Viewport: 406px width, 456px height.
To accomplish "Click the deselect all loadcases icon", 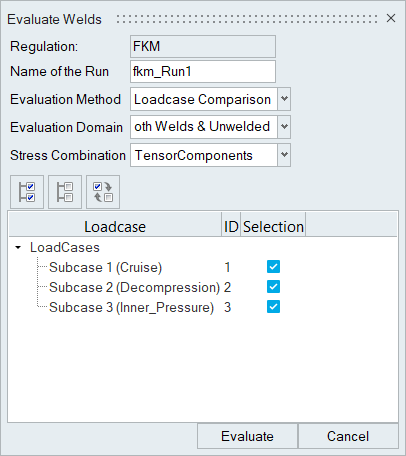I will pyautogui.click(x=65, y=192).
